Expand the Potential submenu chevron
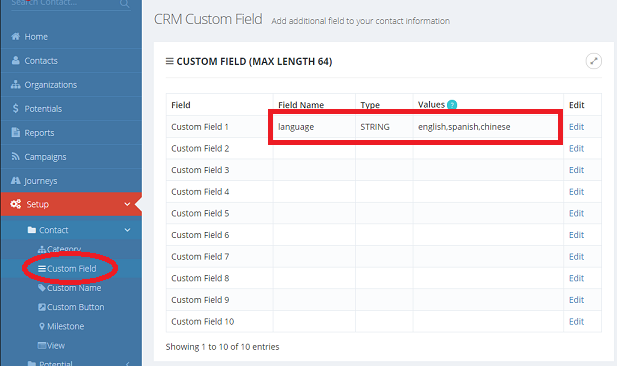 127,363
